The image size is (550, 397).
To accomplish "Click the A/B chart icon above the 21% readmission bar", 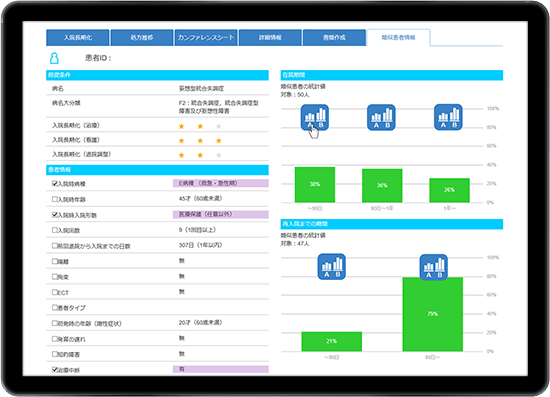I will click(331, 267).
